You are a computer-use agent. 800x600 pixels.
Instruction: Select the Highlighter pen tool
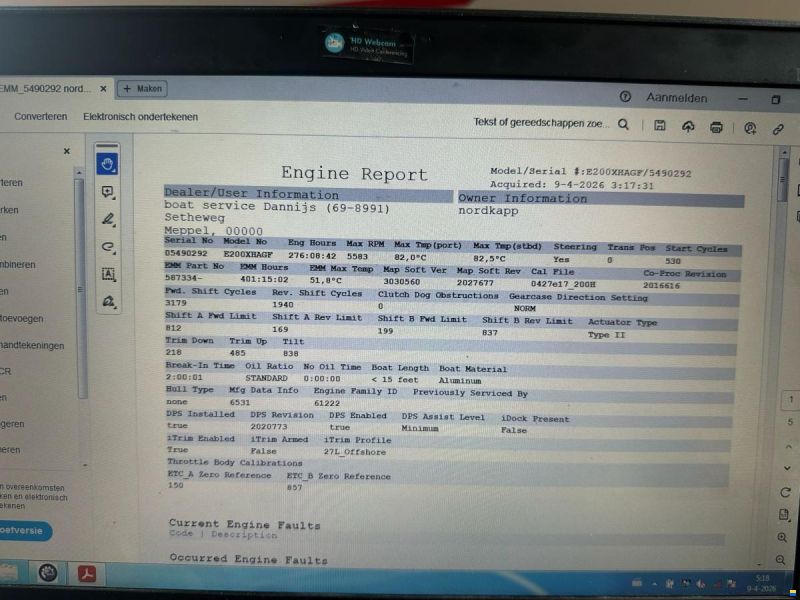tap(108, 219)
